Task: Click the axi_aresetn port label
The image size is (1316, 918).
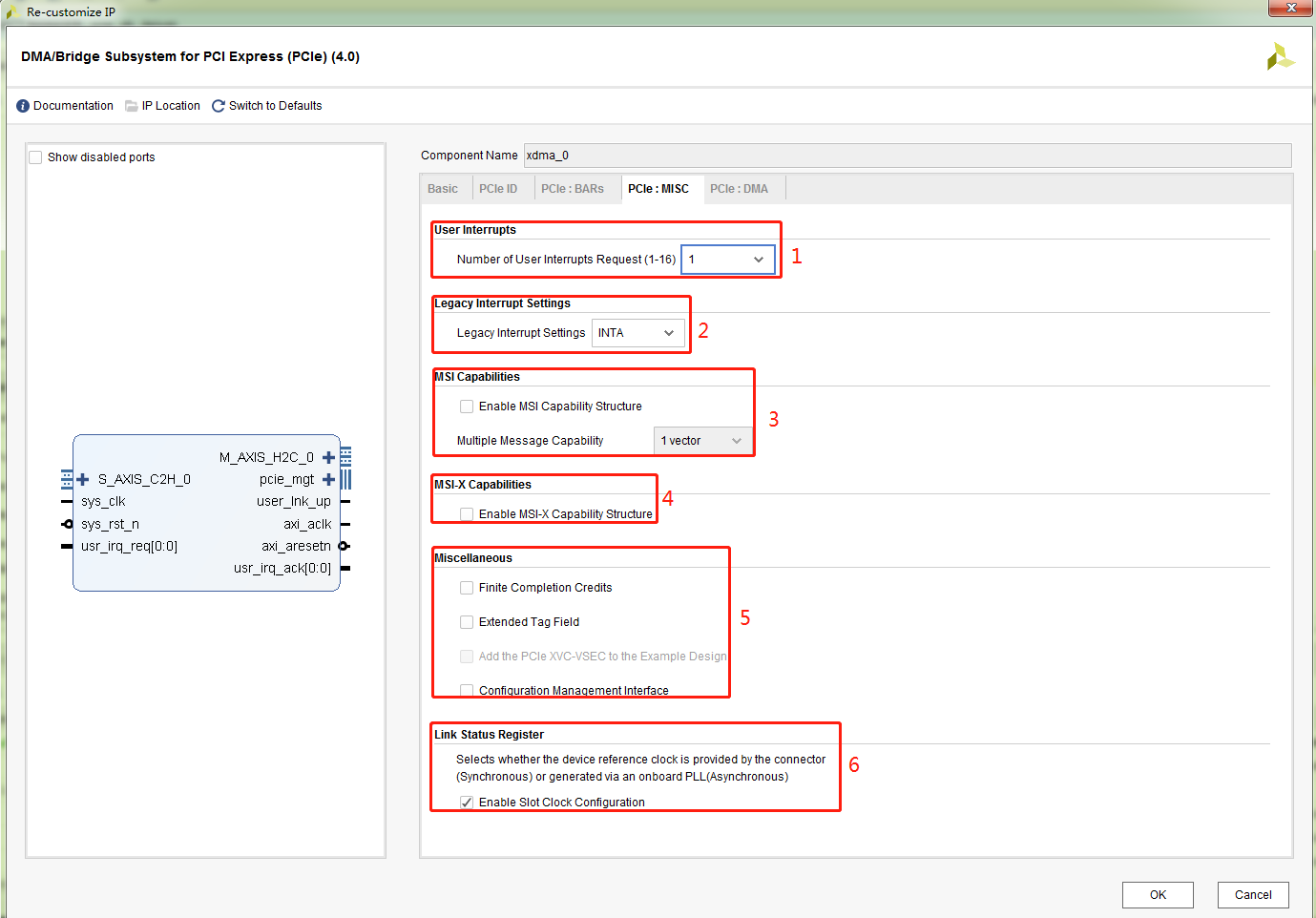Action: click(297, 547)
